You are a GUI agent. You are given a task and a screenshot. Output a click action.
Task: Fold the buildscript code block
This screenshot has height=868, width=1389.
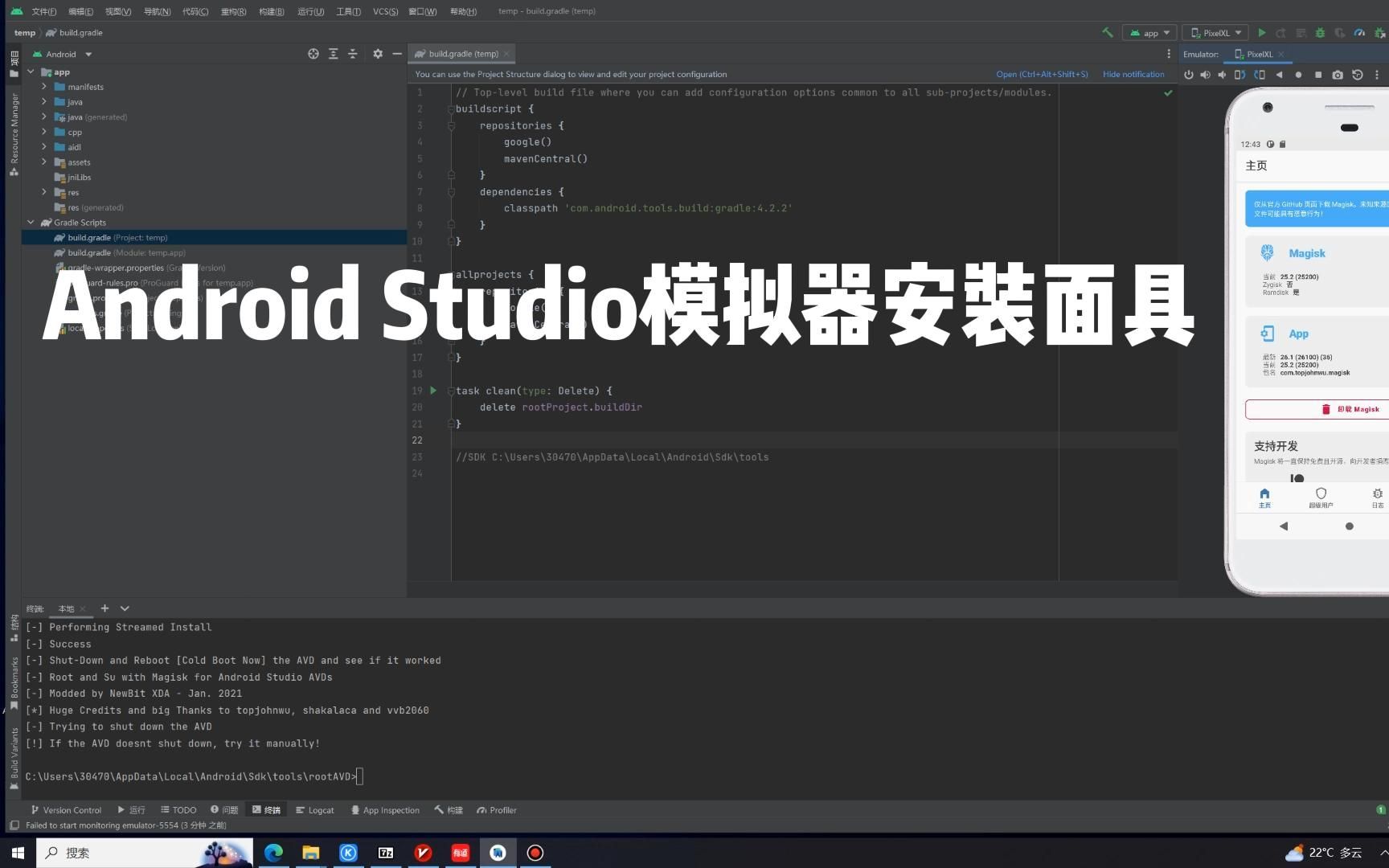pos(451,108)
